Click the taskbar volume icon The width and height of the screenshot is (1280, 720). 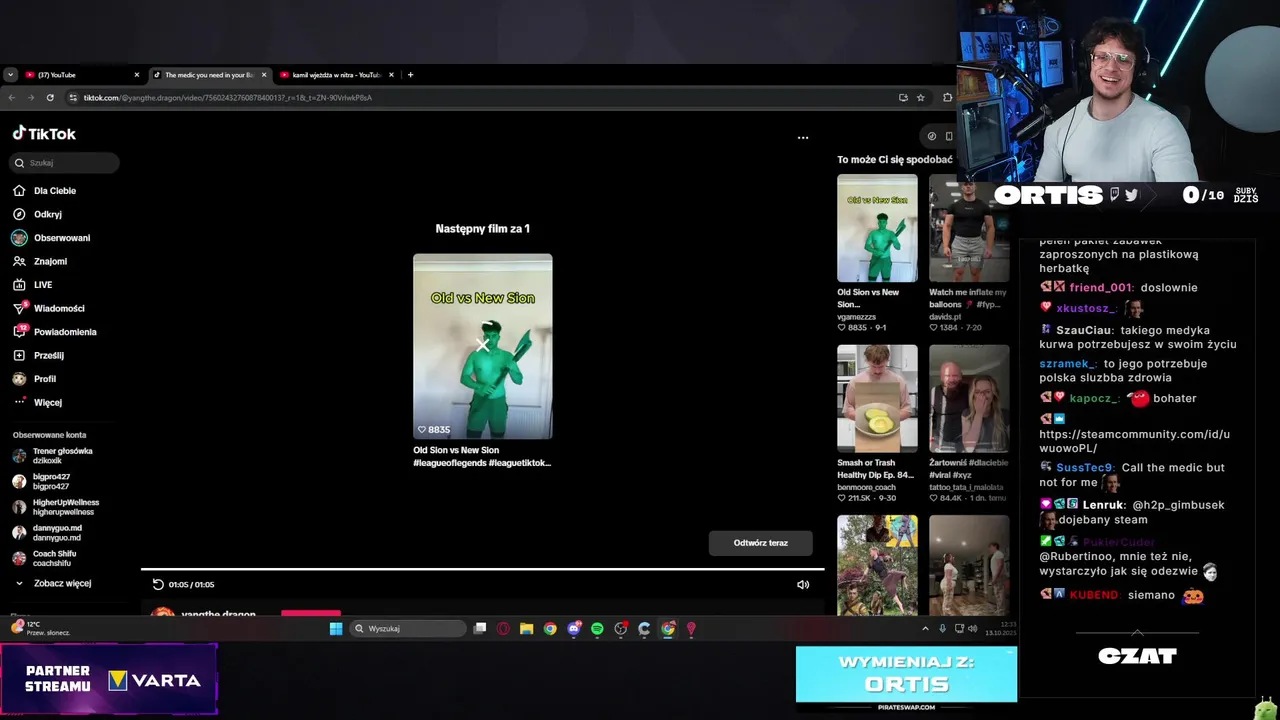972,629
